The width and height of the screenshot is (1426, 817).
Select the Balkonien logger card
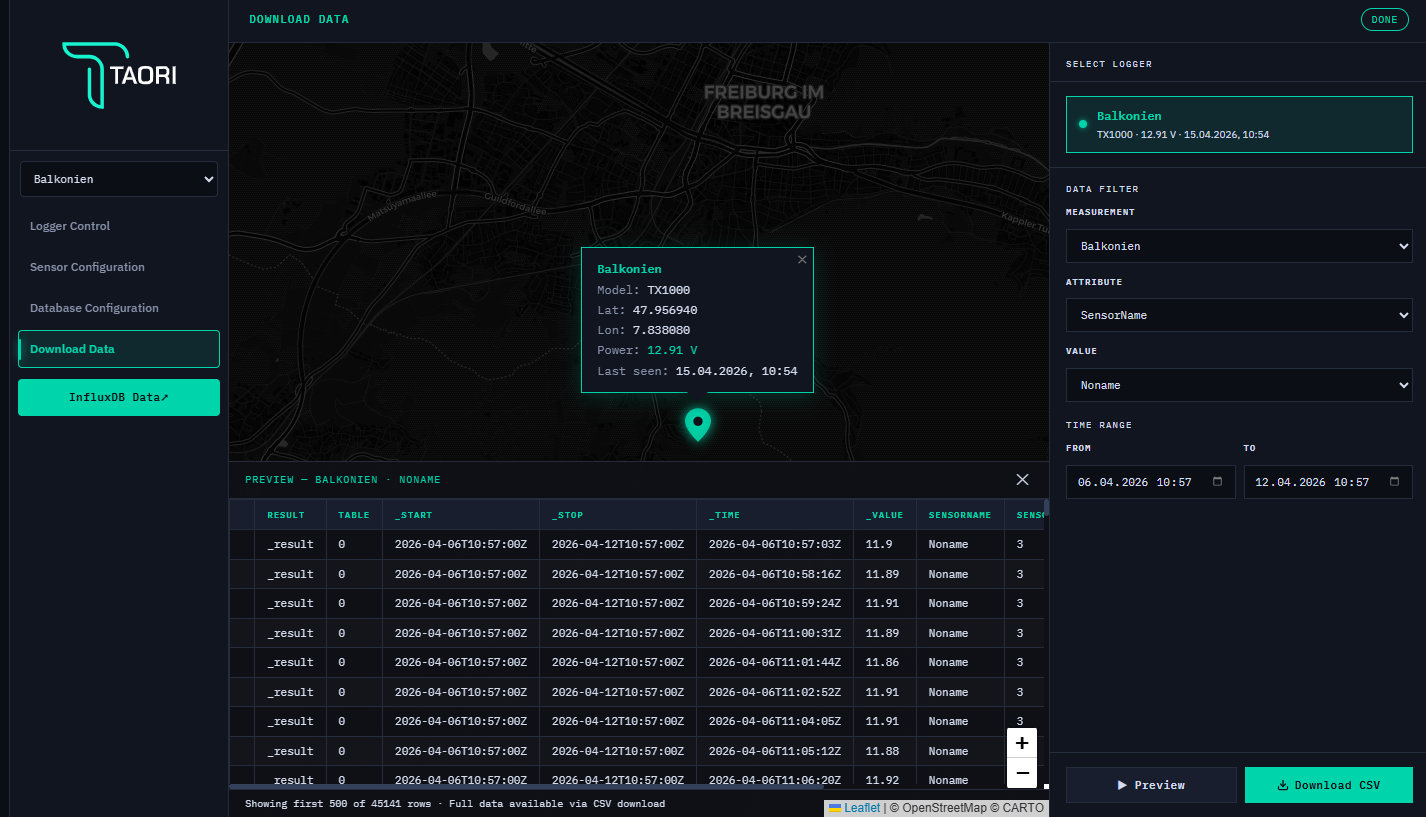point(1238,124)
